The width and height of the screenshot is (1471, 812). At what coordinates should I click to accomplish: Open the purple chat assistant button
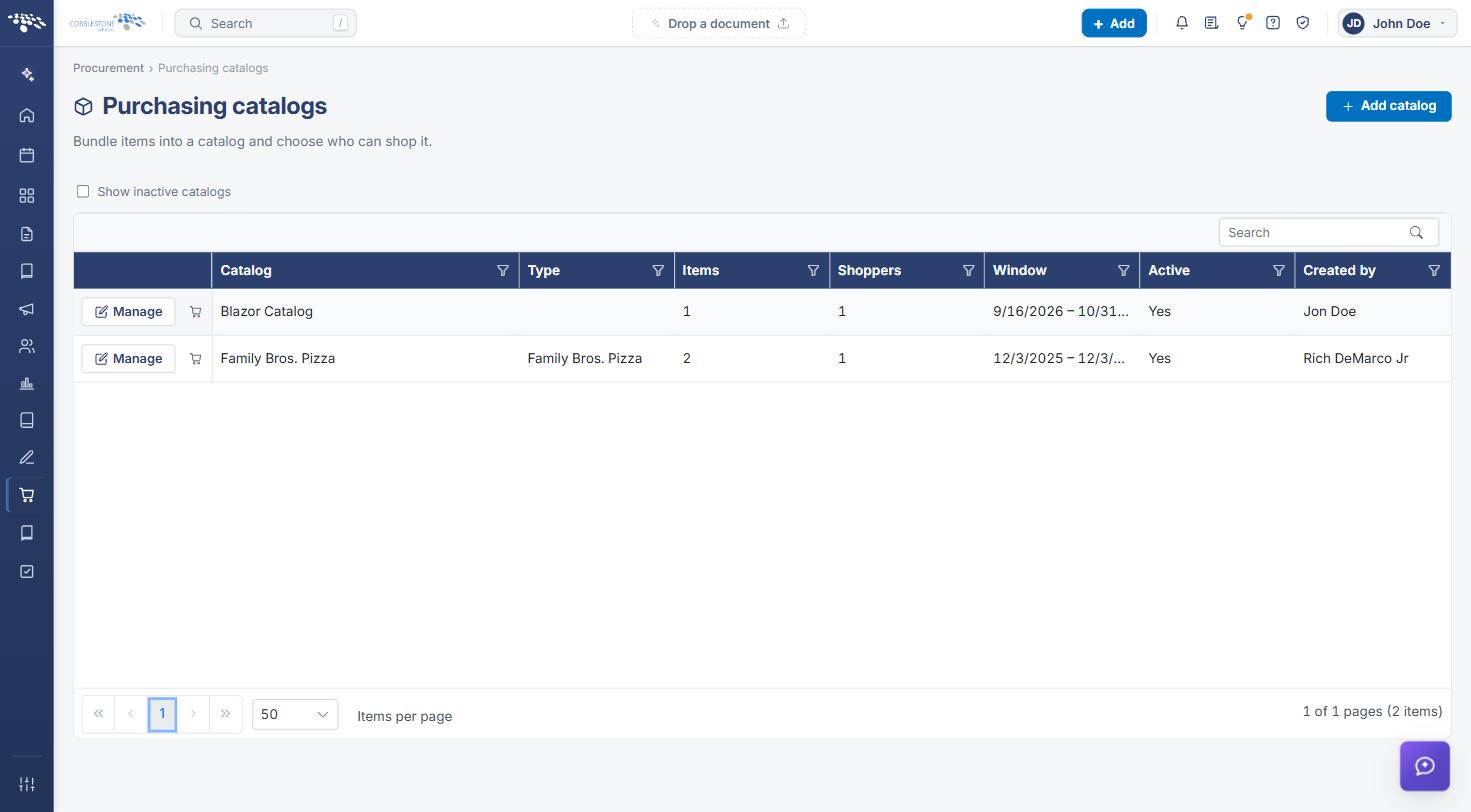1425,766
